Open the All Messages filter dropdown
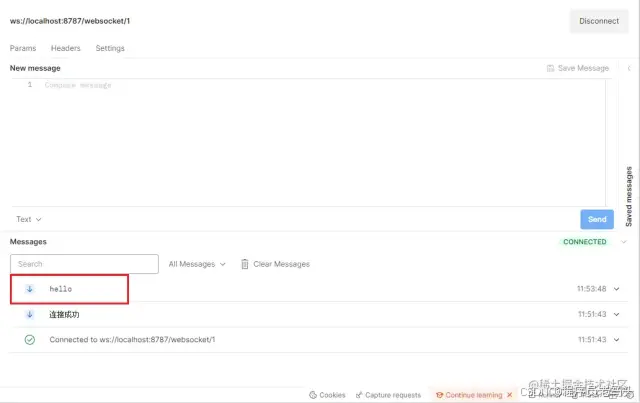This screenshot has height=403, width=640. 197,264
